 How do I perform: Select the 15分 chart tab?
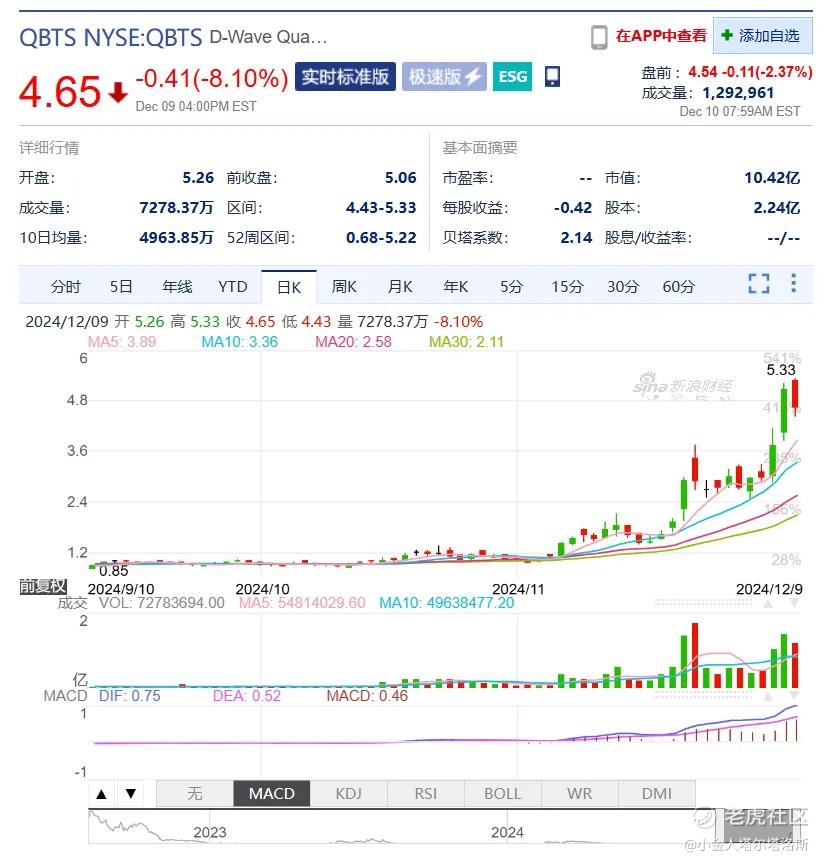[567, 287]
